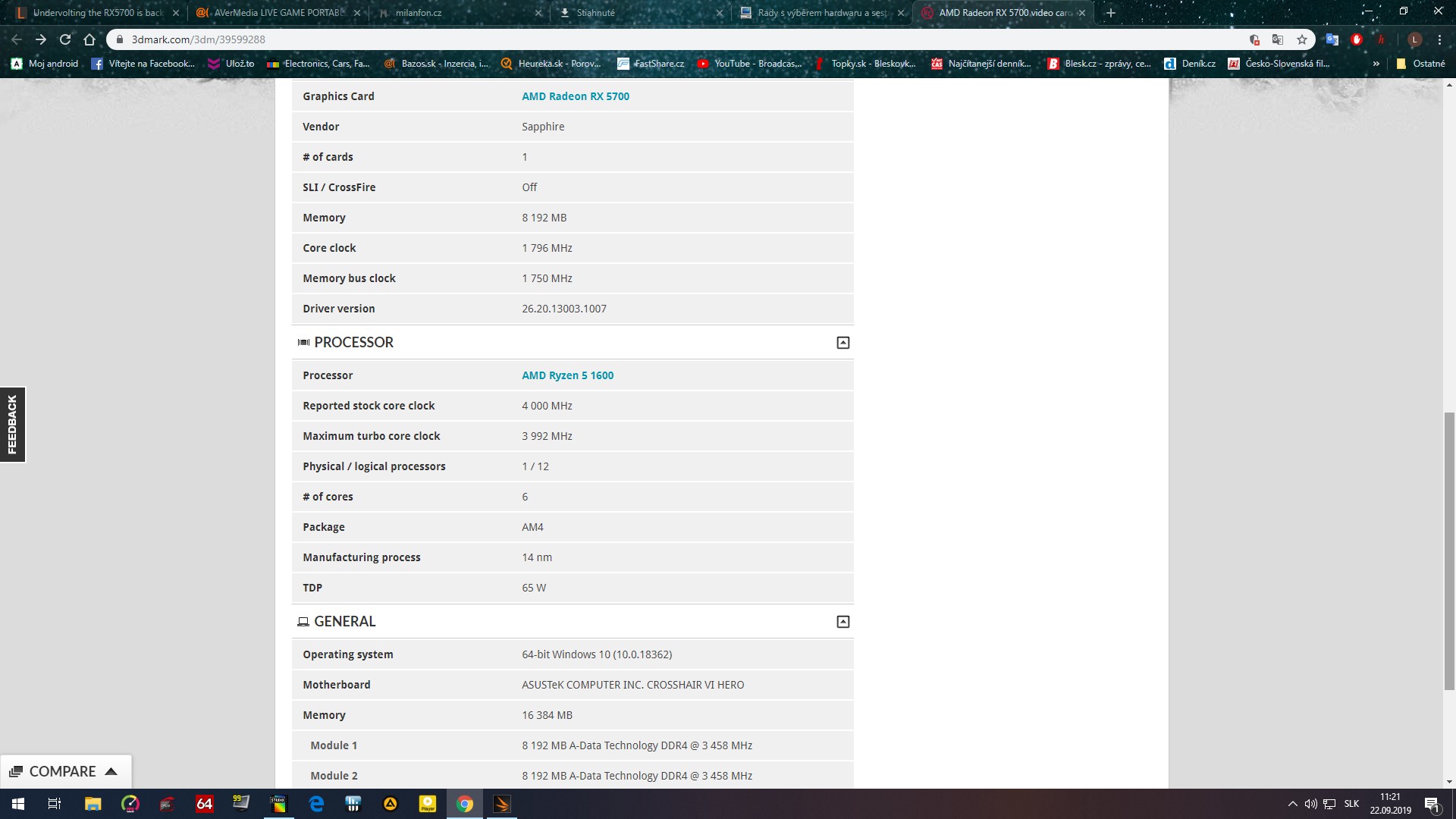The width and height of the screenshot is (1456, 819).
Task: Open the FEEDBACK side tab
Action: tap(12, 425)
